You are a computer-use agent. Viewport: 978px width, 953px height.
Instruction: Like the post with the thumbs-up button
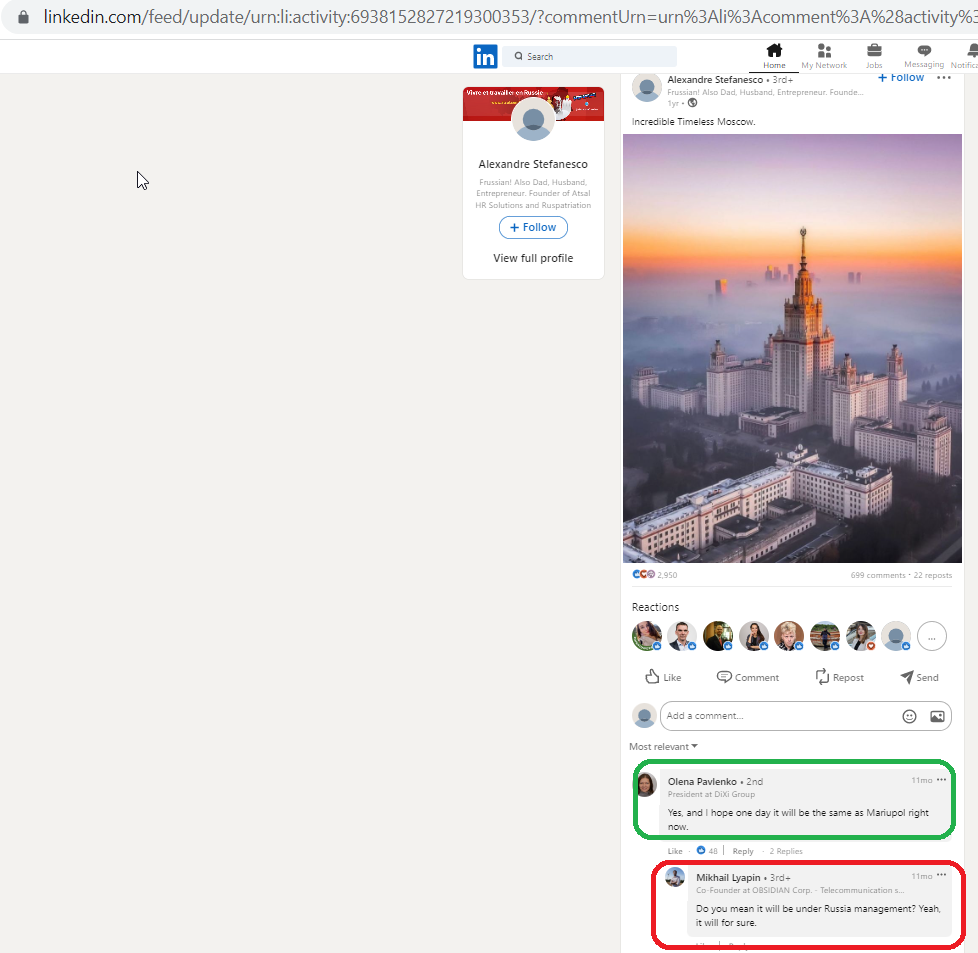(664, 677)
